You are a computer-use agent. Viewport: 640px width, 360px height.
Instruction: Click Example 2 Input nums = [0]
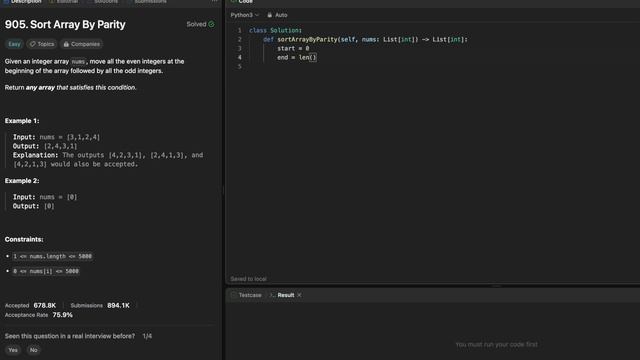coord(45,197)
